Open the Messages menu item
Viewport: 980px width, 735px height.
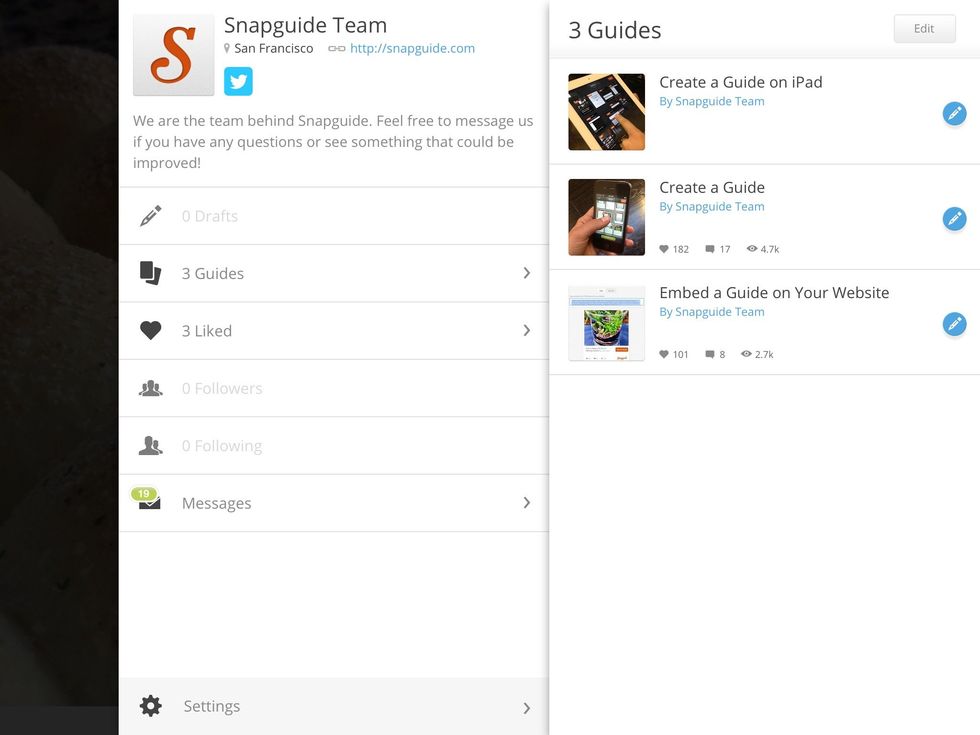coord(217,503)
